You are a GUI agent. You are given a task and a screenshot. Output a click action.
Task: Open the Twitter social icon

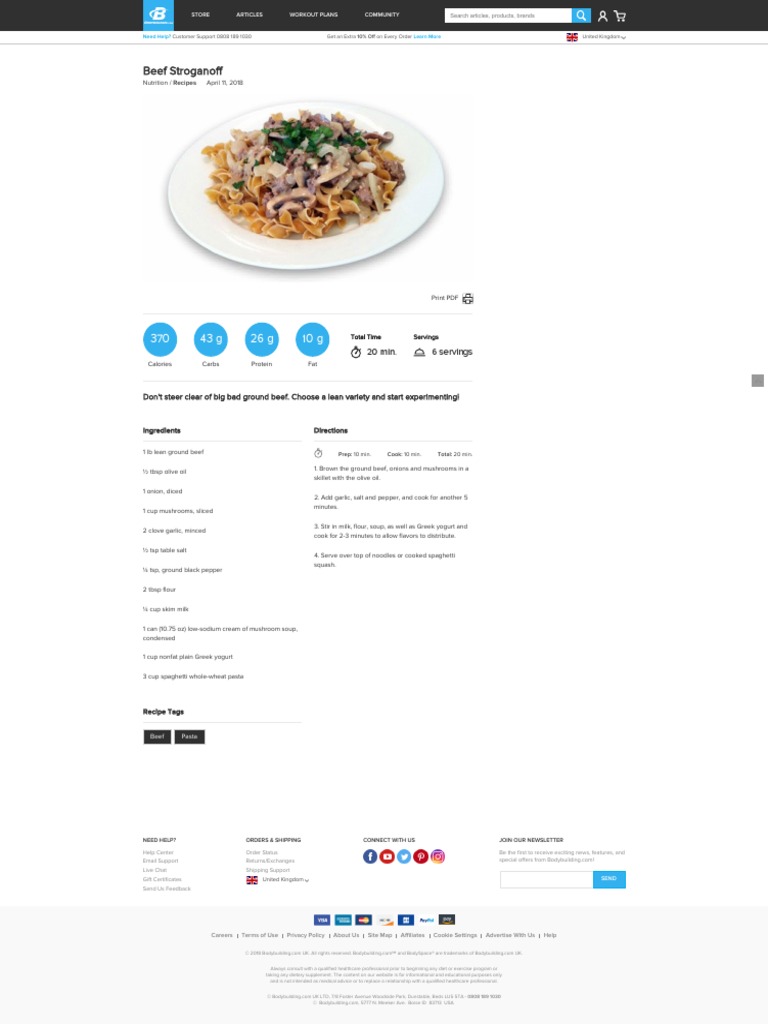click(x=404, y=856)
